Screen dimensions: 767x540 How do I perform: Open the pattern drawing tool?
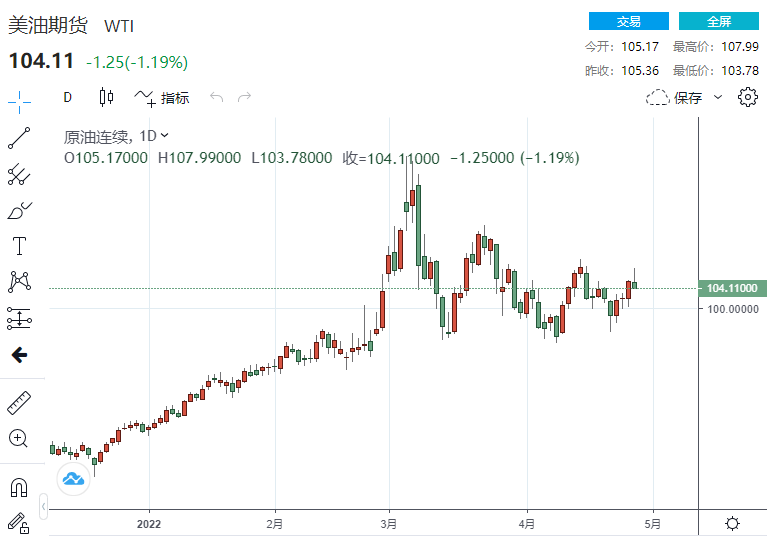click(x=19, y=282)
